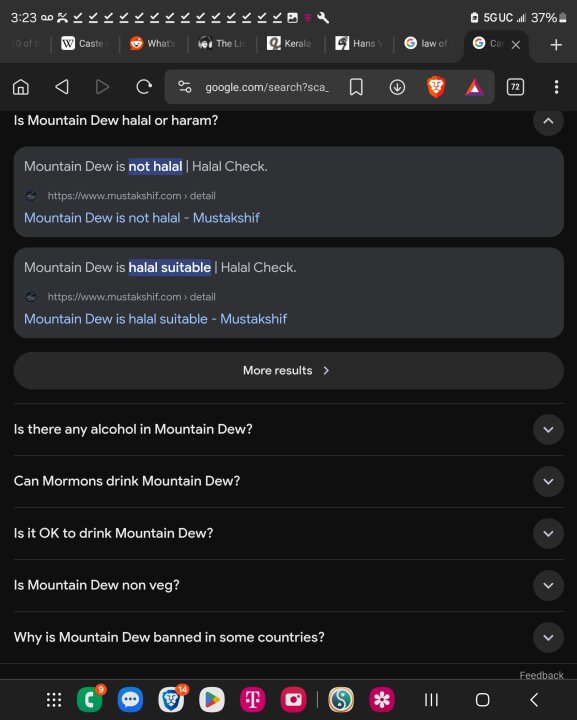Open site settings icon beside the URL
This screenshot has height=720, width=577.
185,87
